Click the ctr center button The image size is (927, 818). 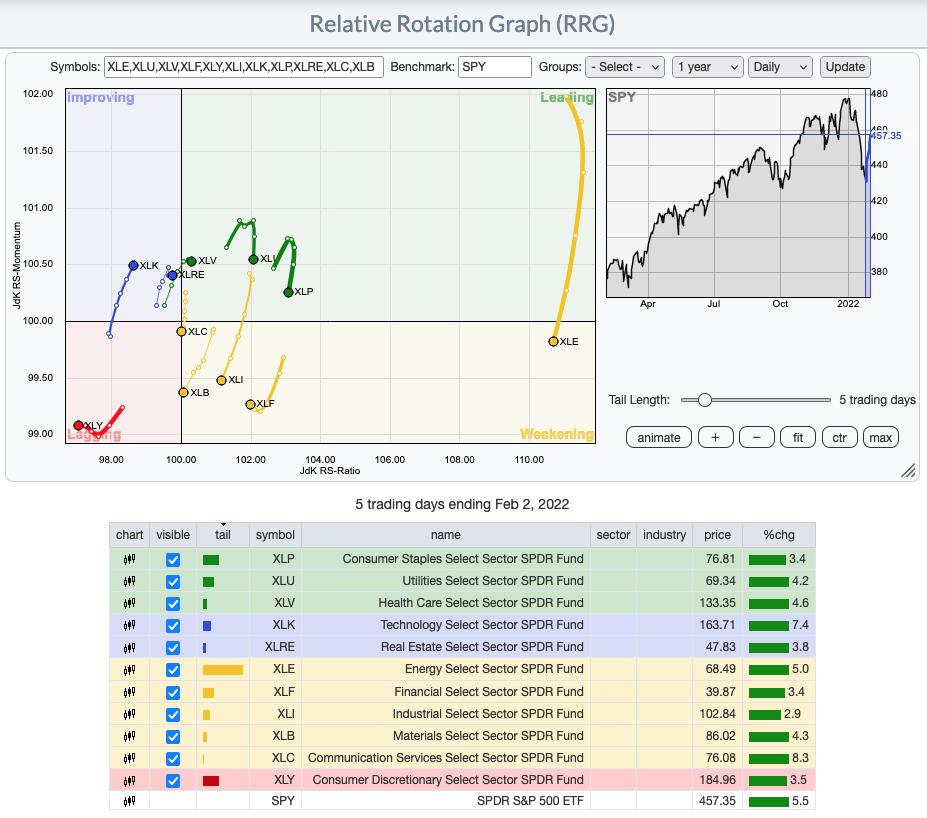coord(839,437)
